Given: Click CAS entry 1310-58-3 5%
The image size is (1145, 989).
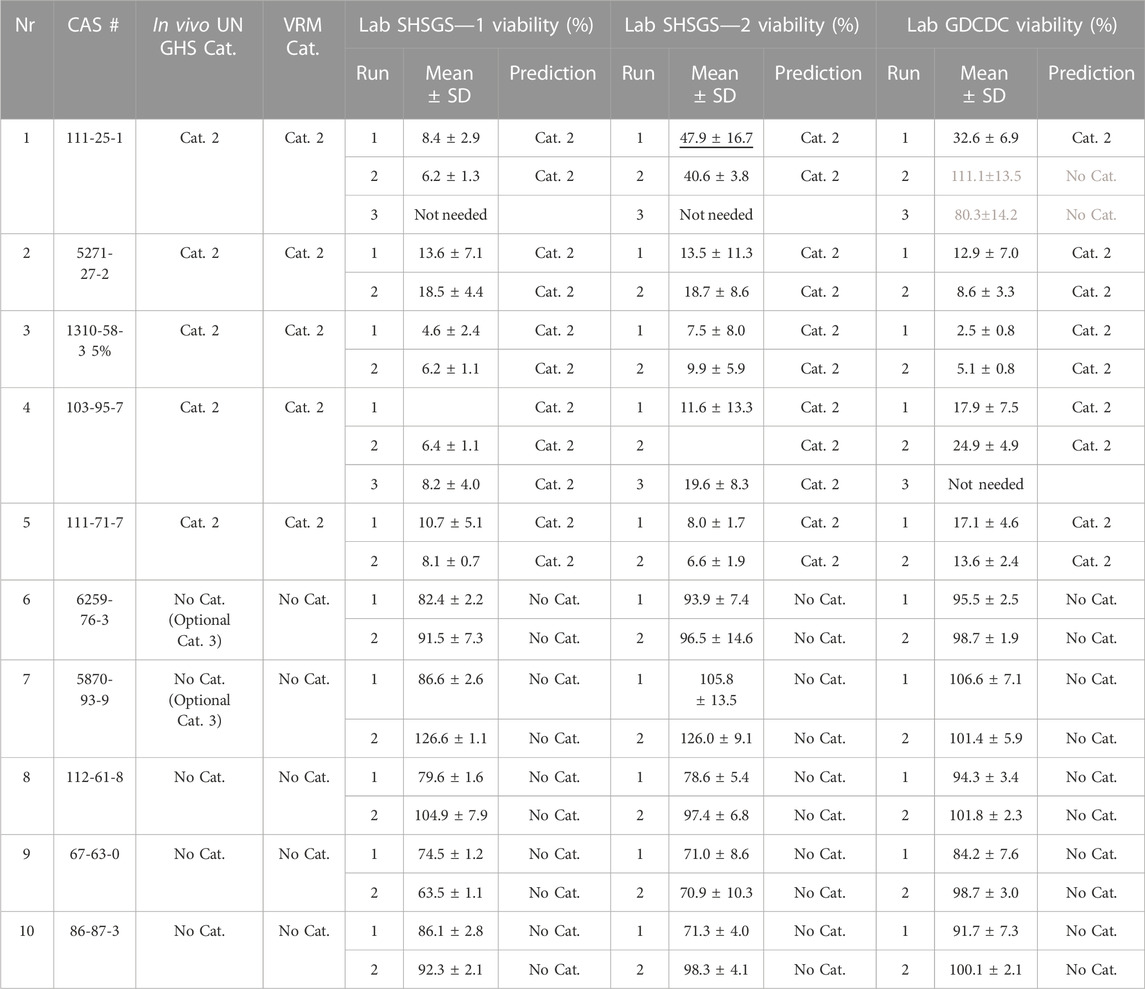Looking at the screenshot, I should point(94,340).
